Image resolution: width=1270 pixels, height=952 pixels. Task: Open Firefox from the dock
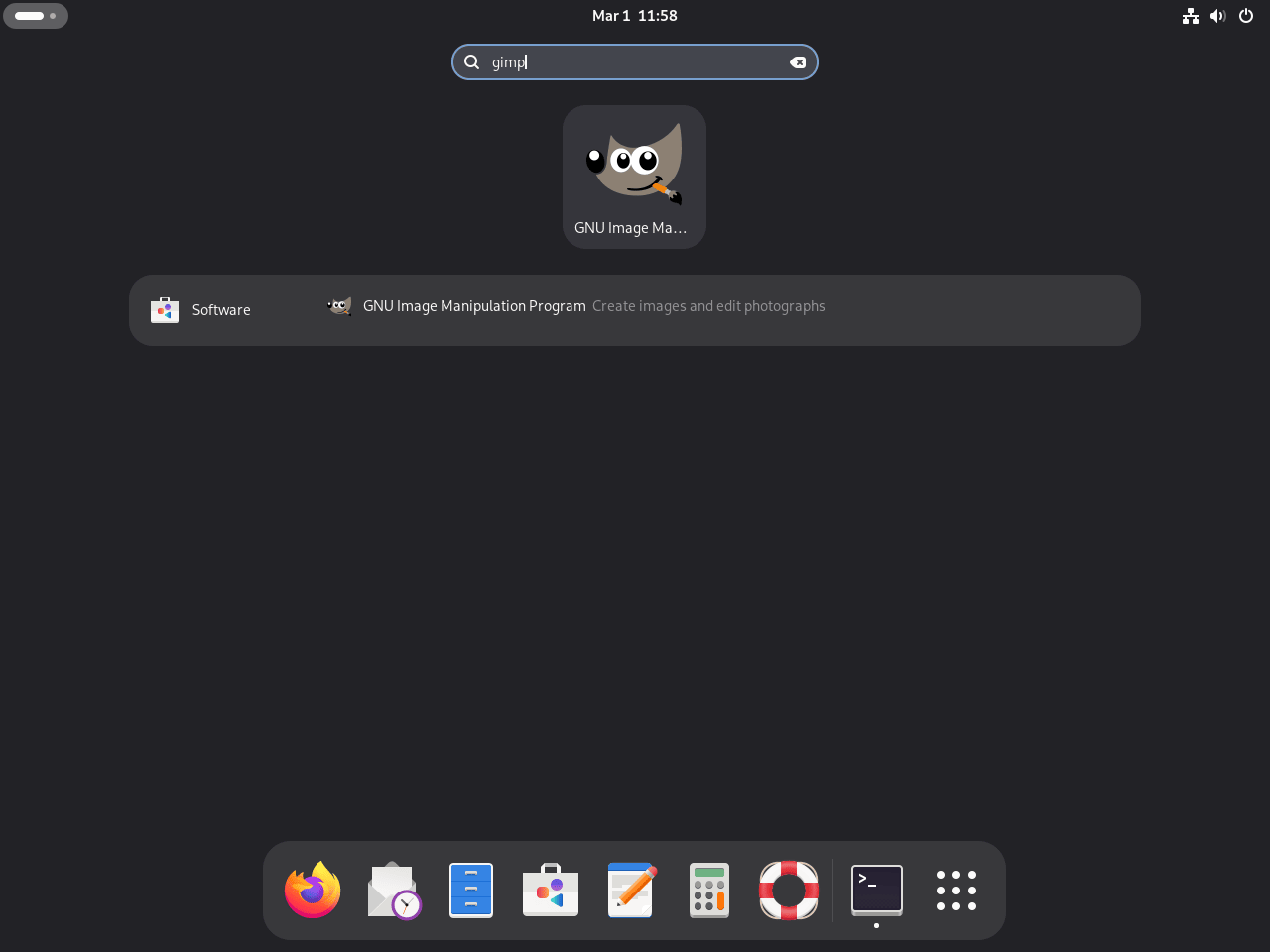(312, 890)
